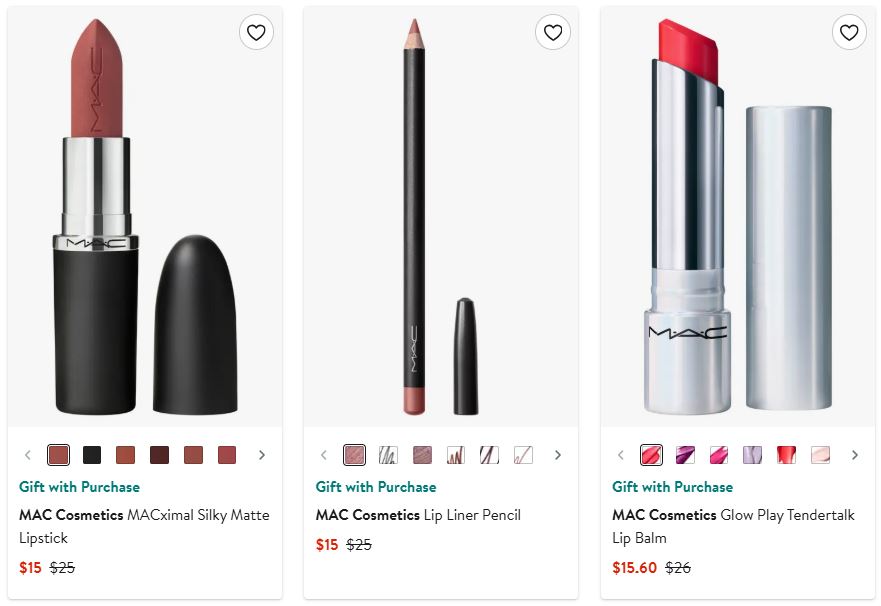This screenshot has width=881, height=606.
Task: Open MACximal Silky Matte Lipstick product link
Action: 144,526
